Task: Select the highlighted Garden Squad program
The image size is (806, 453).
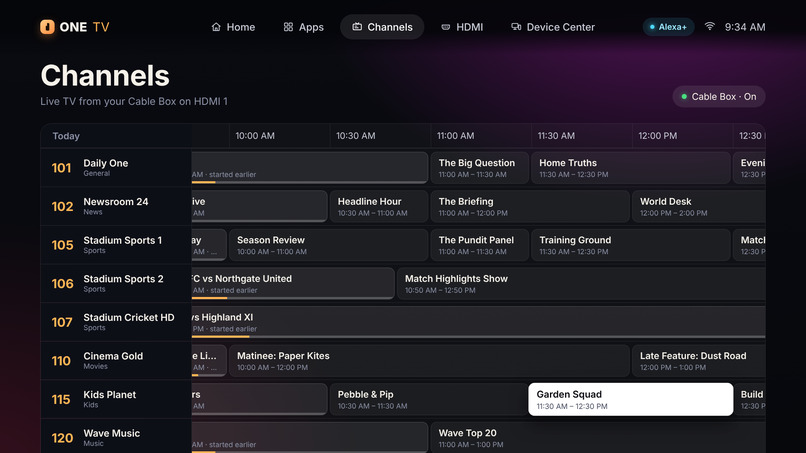Action: click(x=631, y=399)
